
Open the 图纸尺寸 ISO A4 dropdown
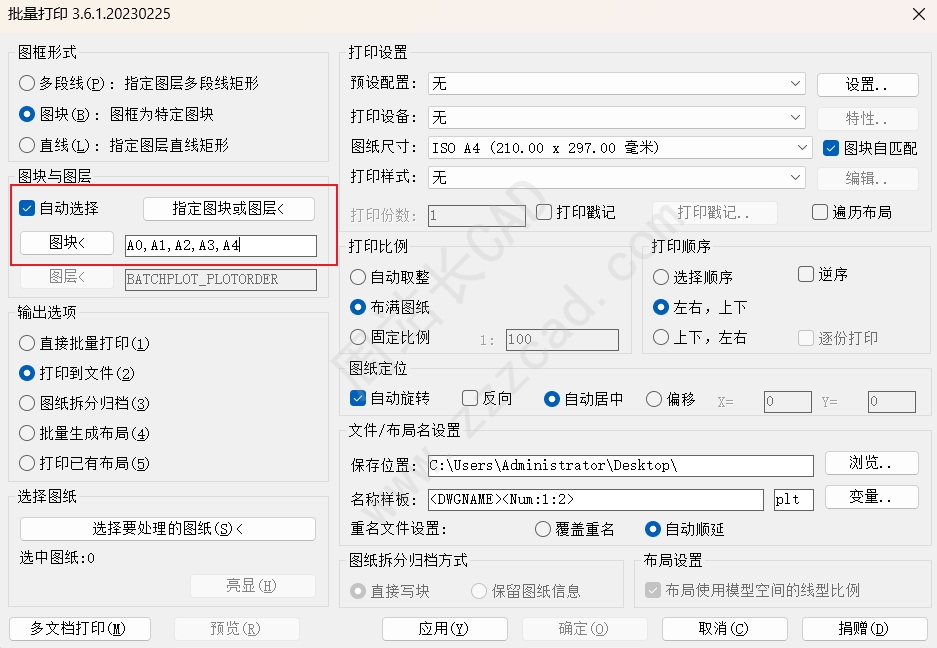point(620,148)
